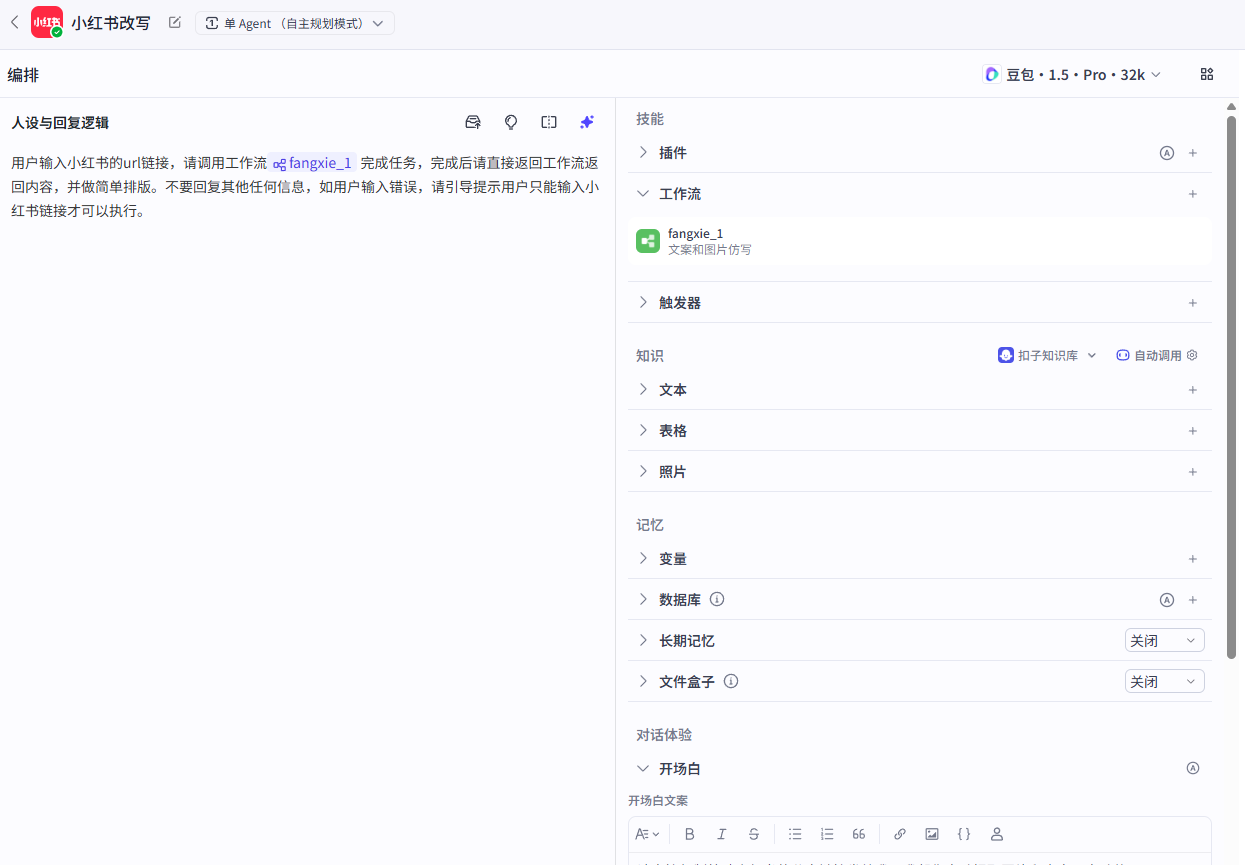The width and height of the screenshot is (1245, 865).
Task: Click the quote (66) icon in the editor toolbar
Action: point(858,833)
